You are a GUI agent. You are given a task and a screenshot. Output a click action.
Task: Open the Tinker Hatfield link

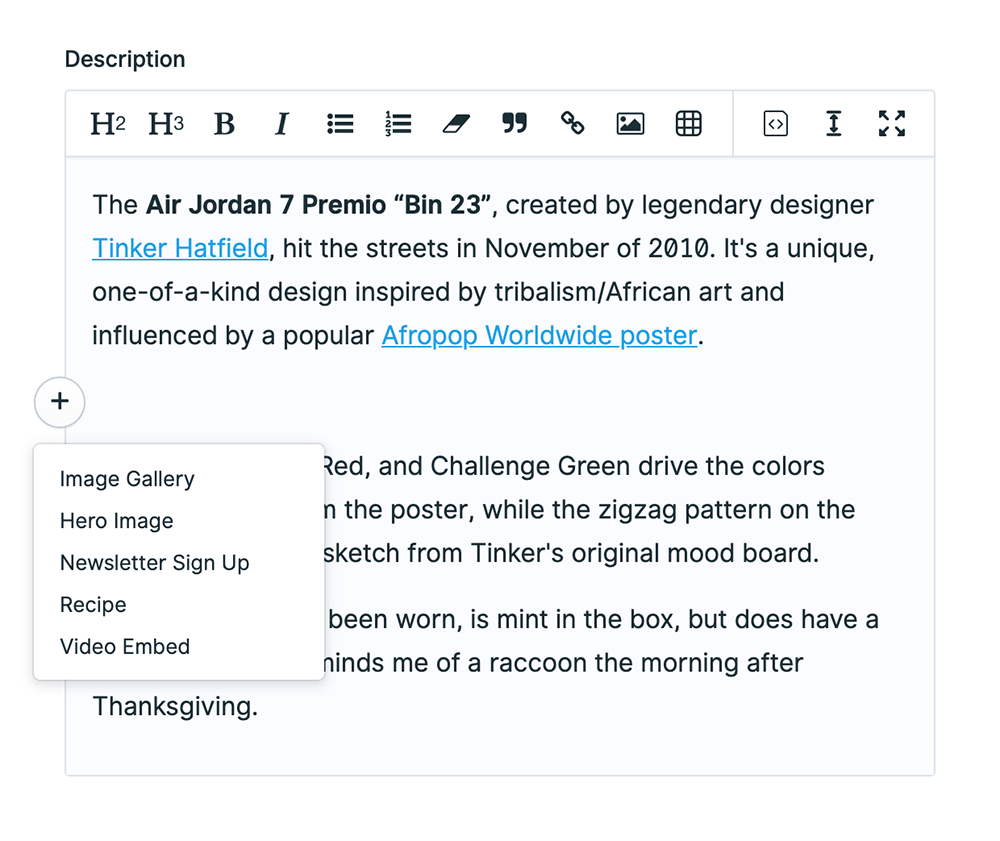pos(180,249)
